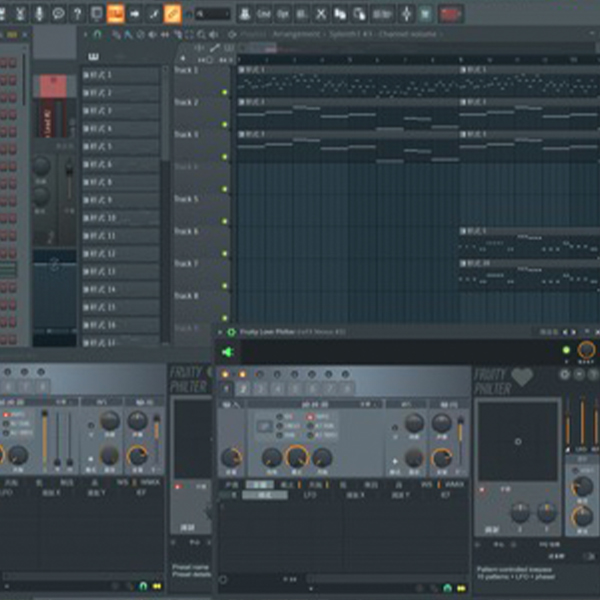600x600 pixels.
Task: Select pattern 10 in the pattern list
Action: (120, 218)
